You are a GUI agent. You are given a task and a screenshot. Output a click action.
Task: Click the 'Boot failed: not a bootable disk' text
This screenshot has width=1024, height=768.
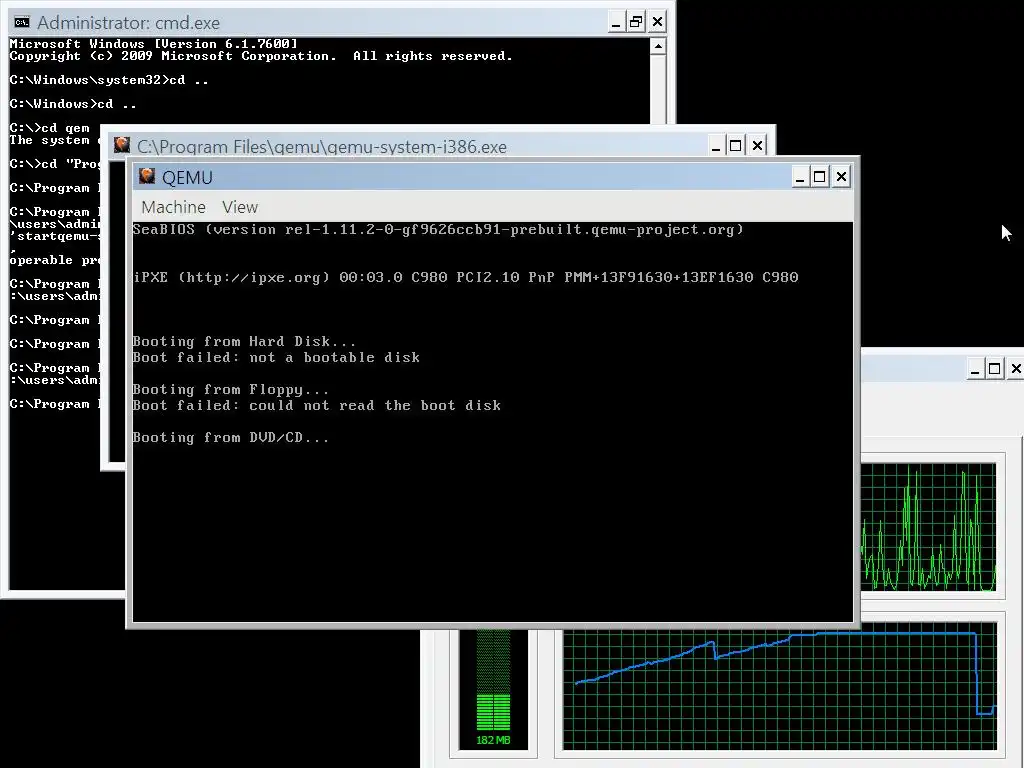[x=276, y=358]
